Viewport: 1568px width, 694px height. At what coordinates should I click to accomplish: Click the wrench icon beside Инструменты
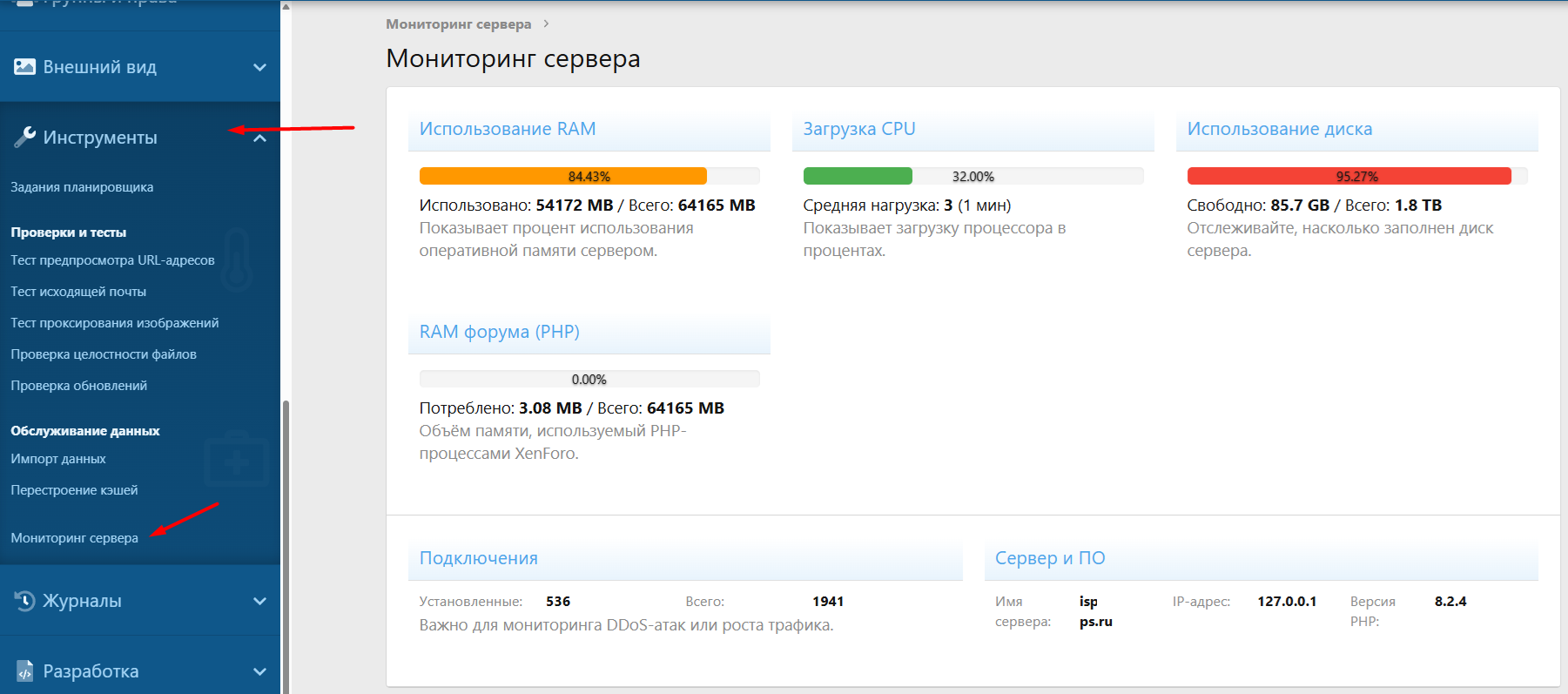(x=24, y=137)
